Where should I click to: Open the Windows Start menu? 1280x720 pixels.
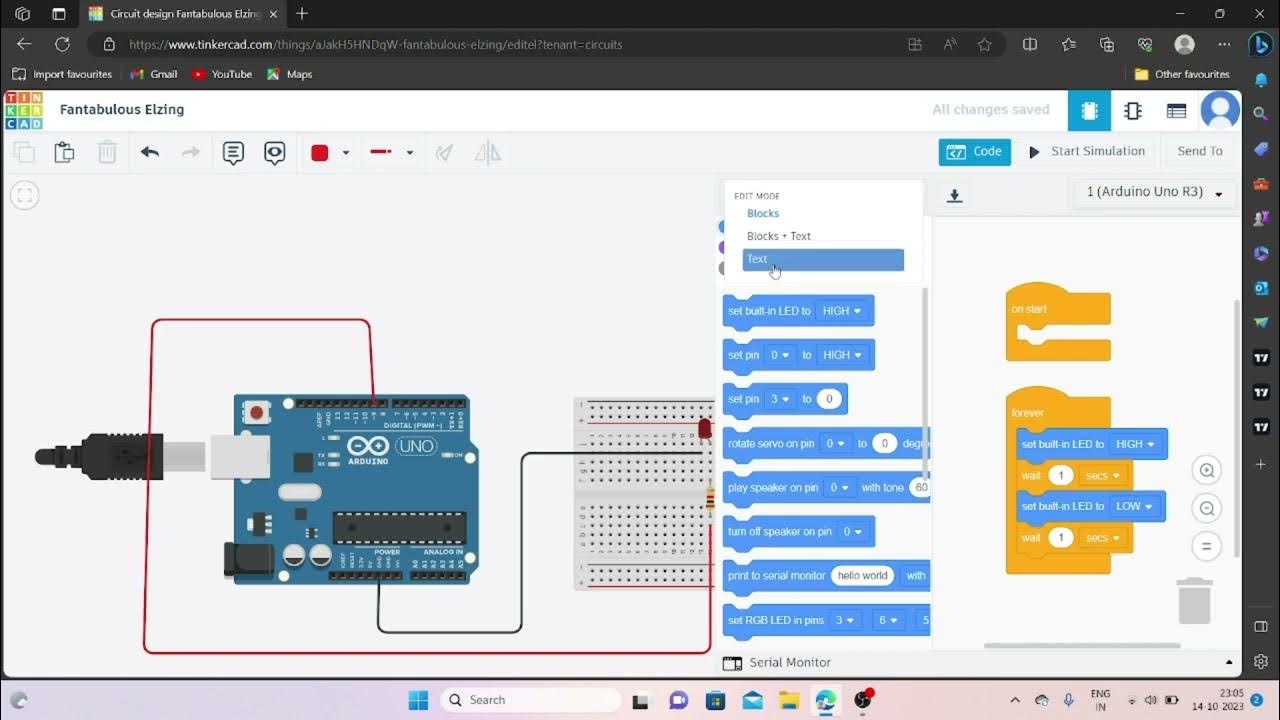coord(419,700)
